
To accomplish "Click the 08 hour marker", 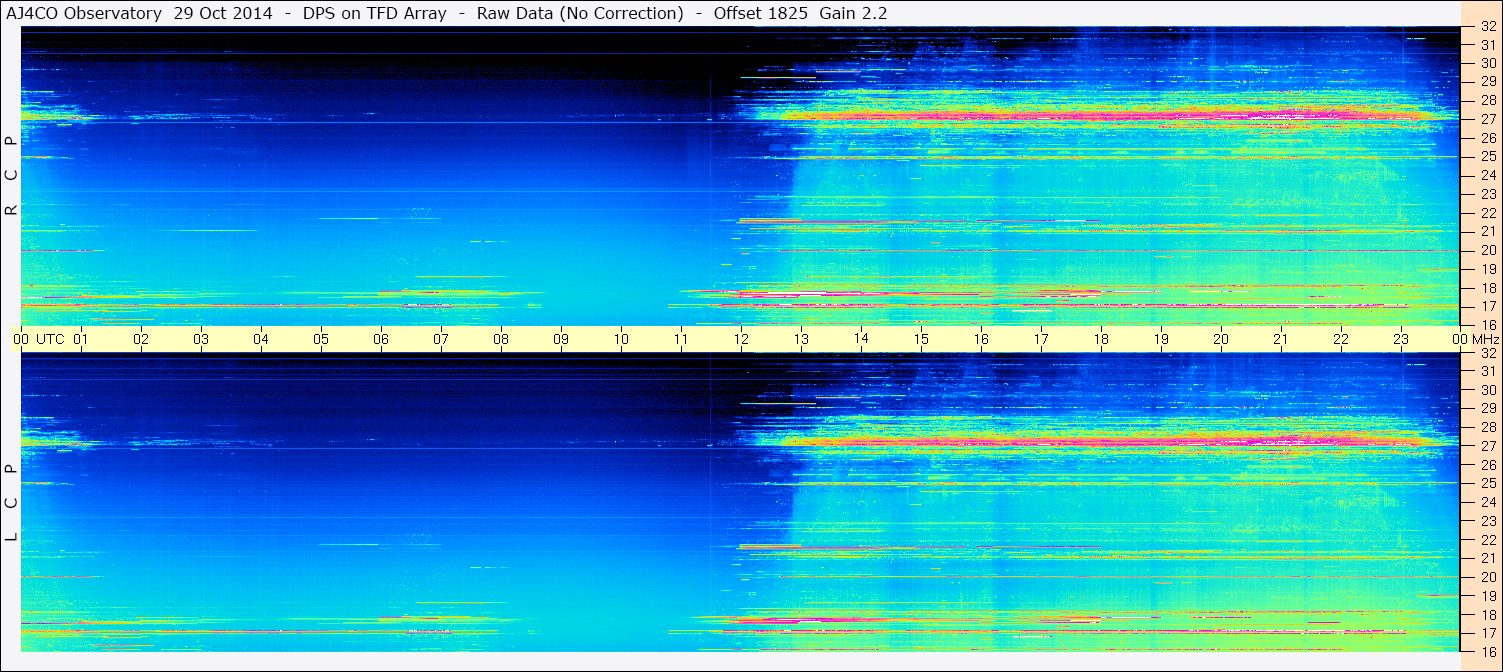I will [x=501, y=339].
